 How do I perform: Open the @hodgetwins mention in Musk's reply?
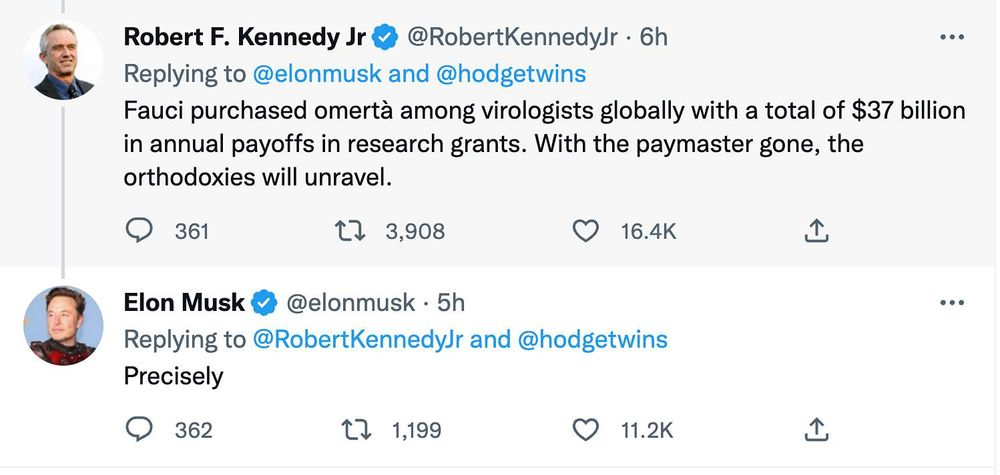tap(592, 339)
